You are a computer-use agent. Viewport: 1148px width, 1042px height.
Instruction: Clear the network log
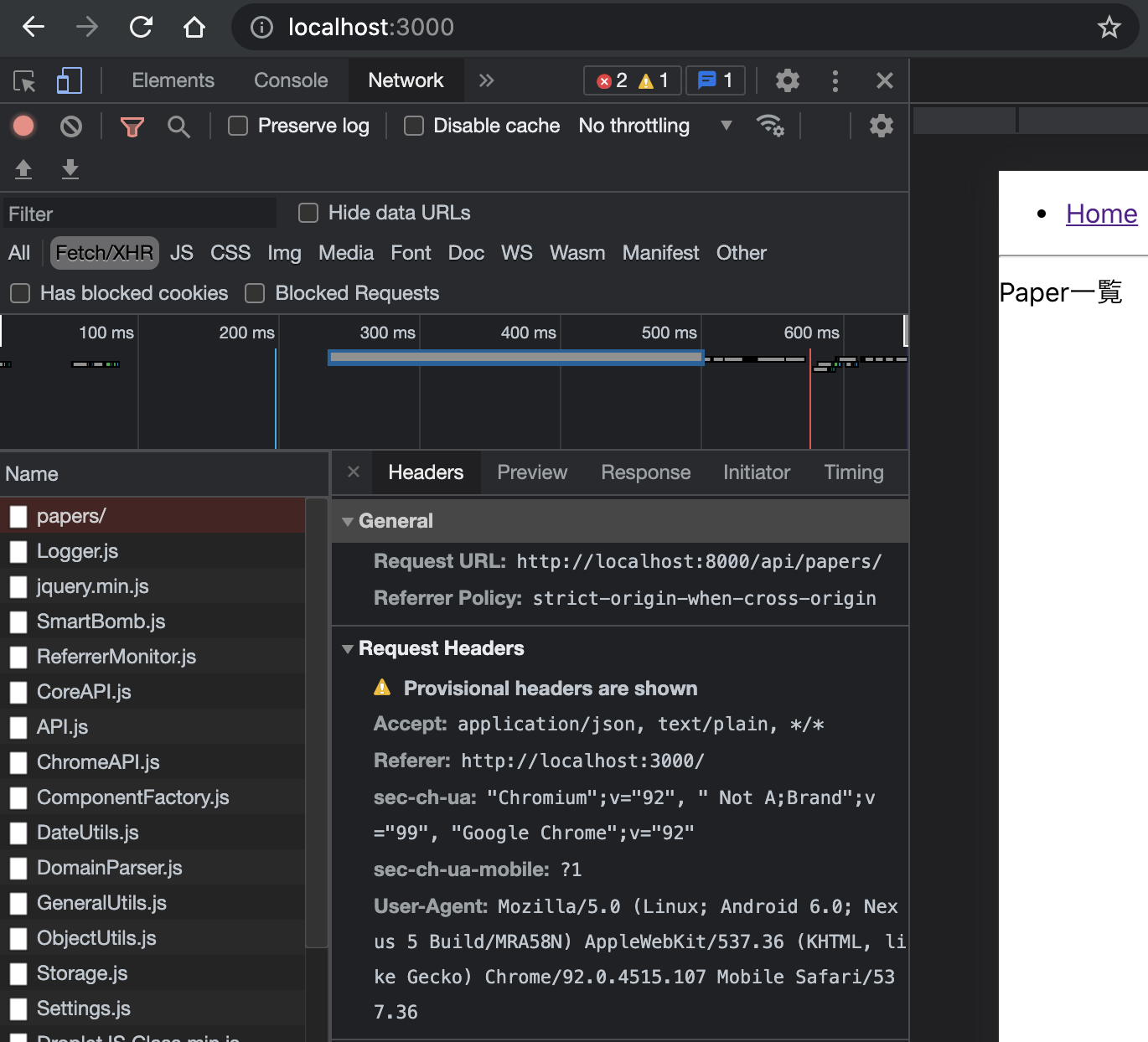[71, 126]
